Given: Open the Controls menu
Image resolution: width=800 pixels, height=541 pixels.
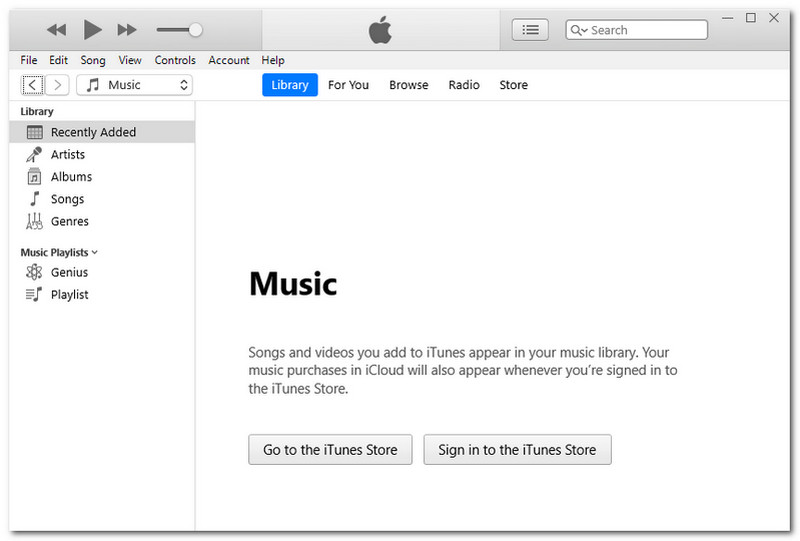Looking at the screenshot, I should 175,60.
